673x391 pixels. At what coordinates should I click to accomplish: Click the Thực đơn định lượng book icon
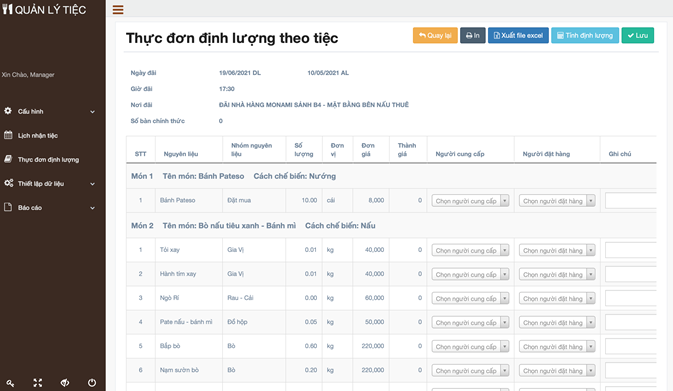click(8, 159)
